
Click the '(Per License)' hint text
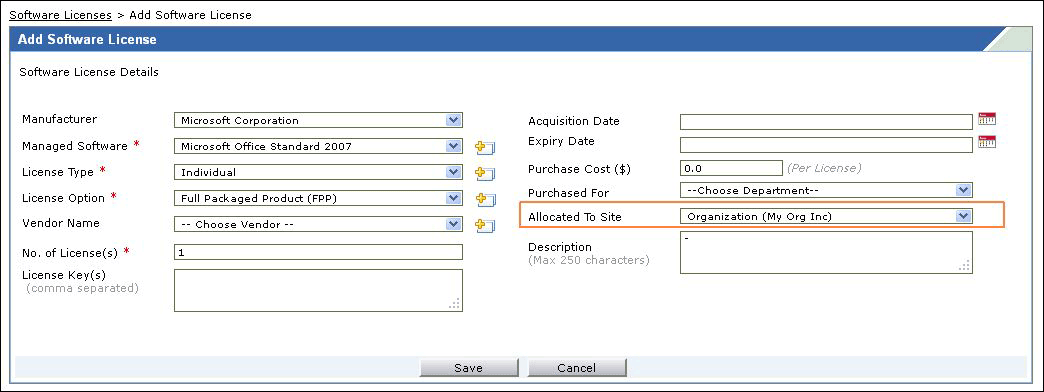coord(824,168)
